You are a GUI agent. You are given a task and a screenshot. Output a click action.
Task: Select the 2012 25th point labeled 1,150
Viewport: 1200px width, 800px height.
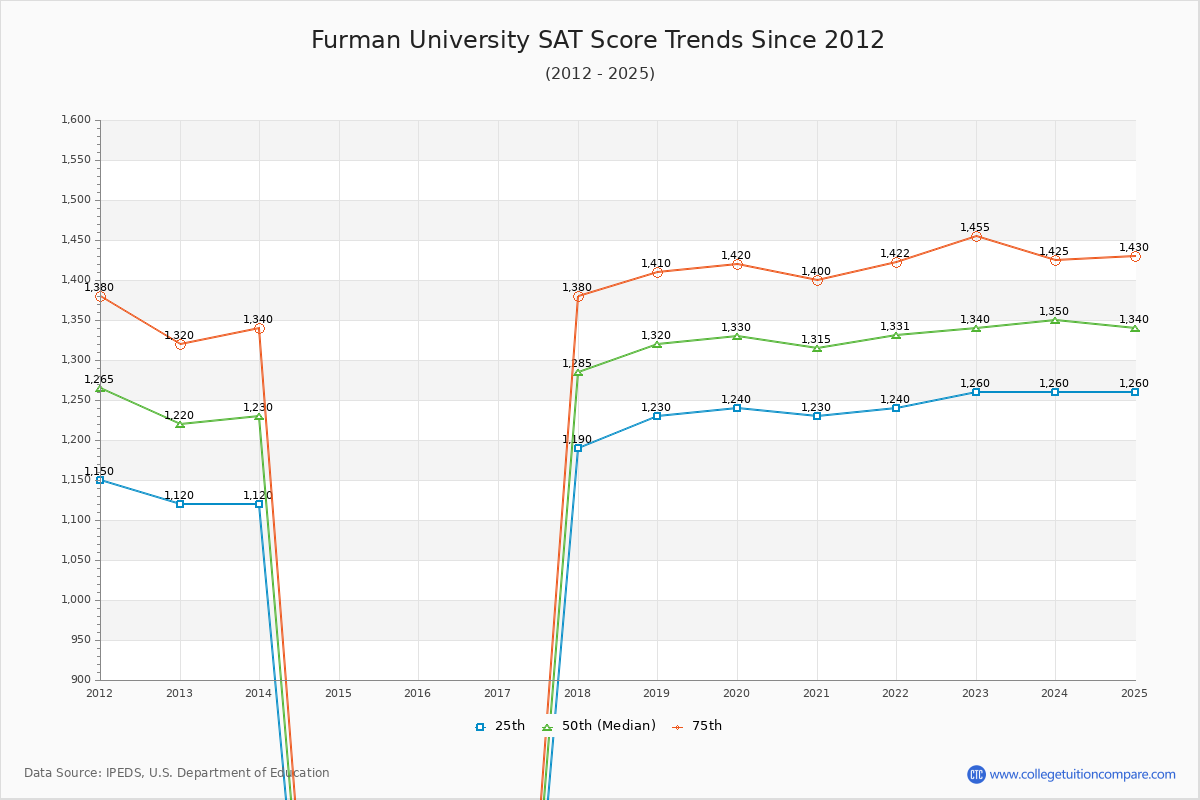click(x=100, y=480)
